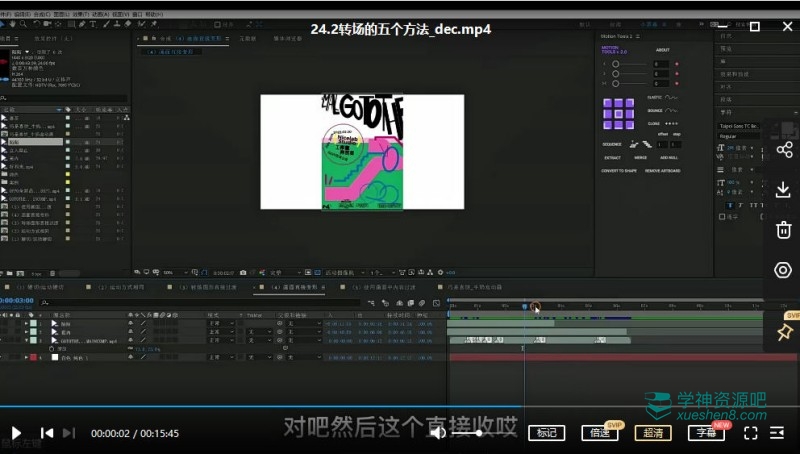Viewport: 800px width, 454px height.
Task: Adjust the volume slider handle
Action: (x=479, y=433)
